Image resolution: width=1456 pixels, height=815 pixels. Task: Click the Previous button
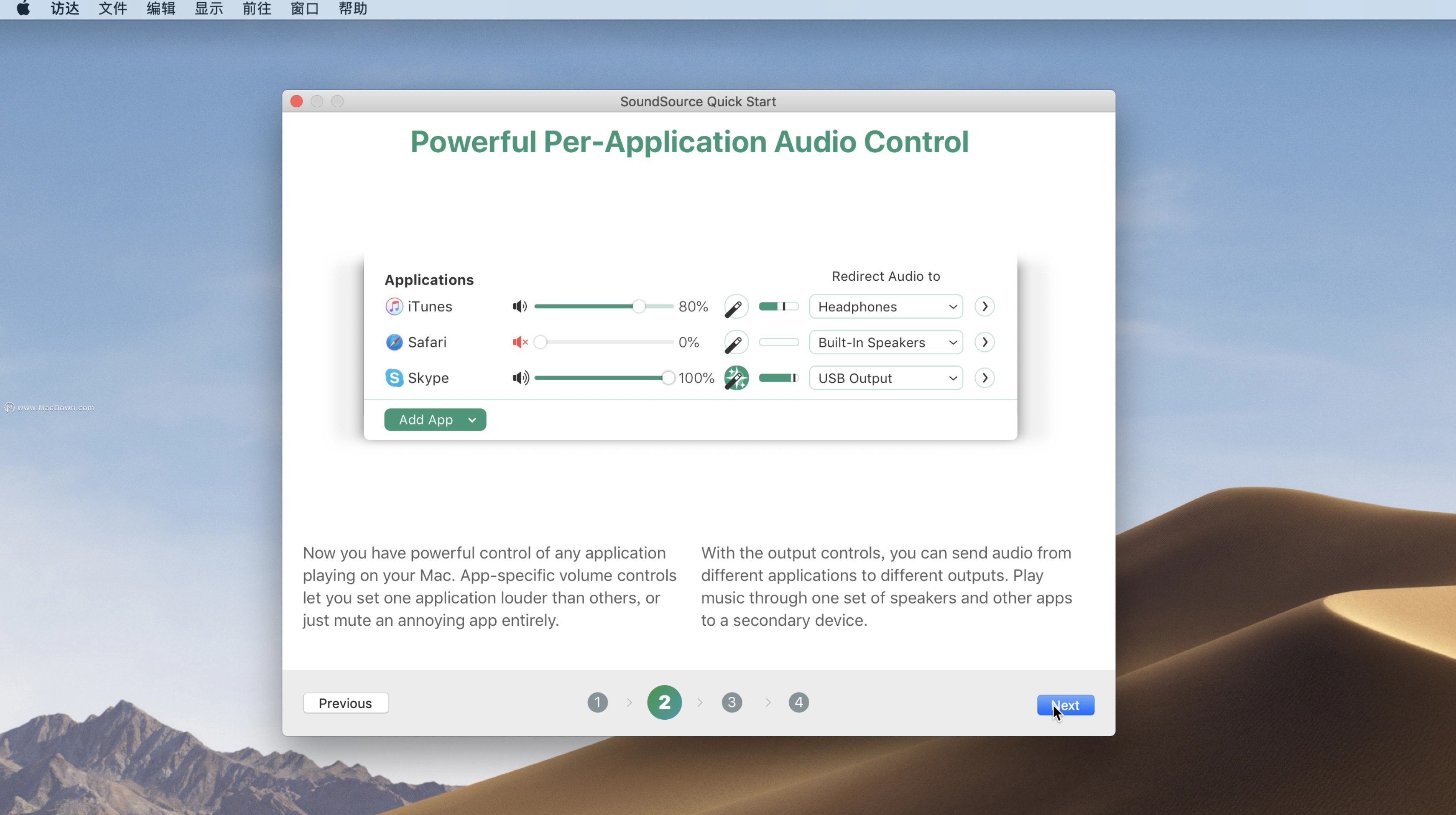(x=345, y=703)
